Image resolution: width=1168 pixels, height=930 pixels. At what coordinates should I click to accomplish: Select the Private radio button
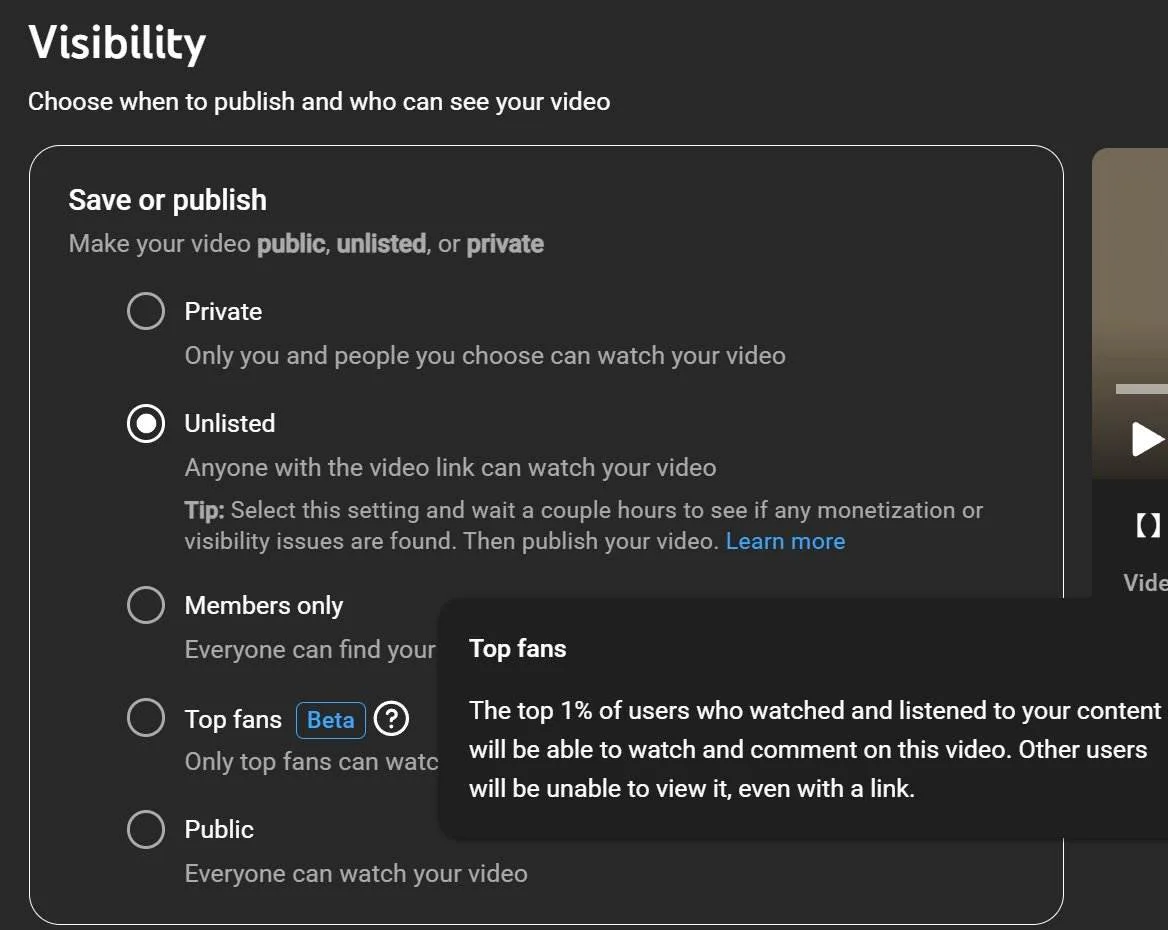point(146,311)
